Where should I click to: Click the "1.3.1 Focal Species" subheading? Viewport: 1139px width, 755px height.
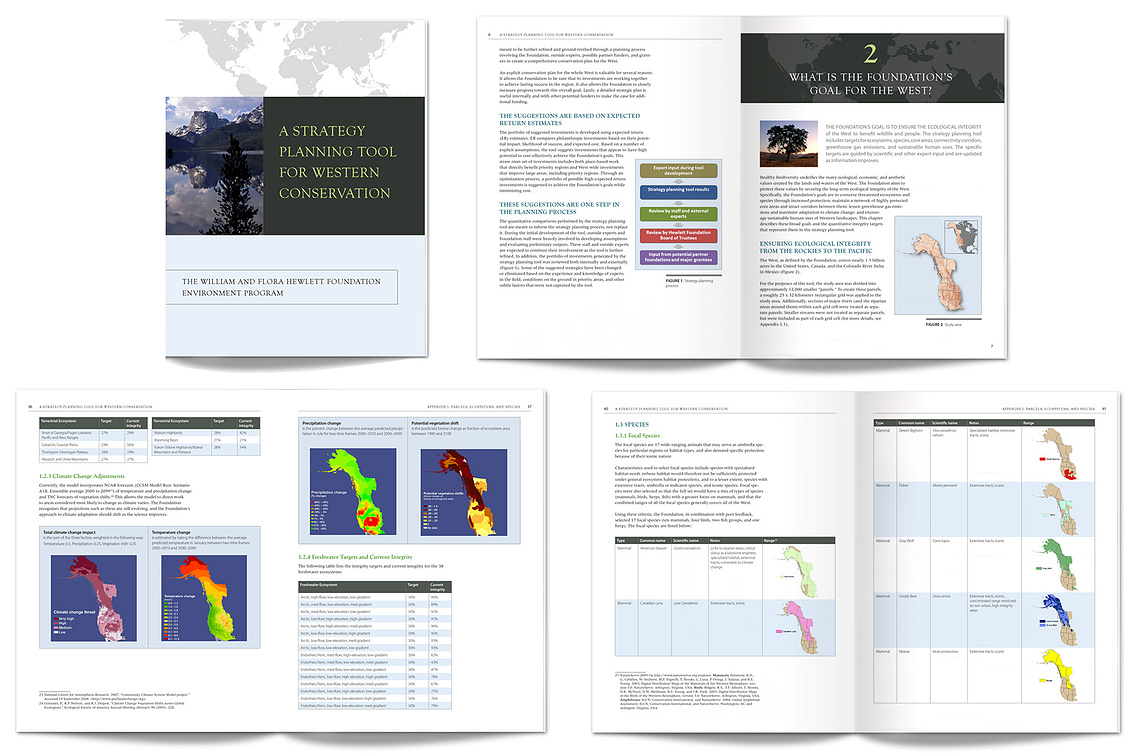click(x=638, y=436)
